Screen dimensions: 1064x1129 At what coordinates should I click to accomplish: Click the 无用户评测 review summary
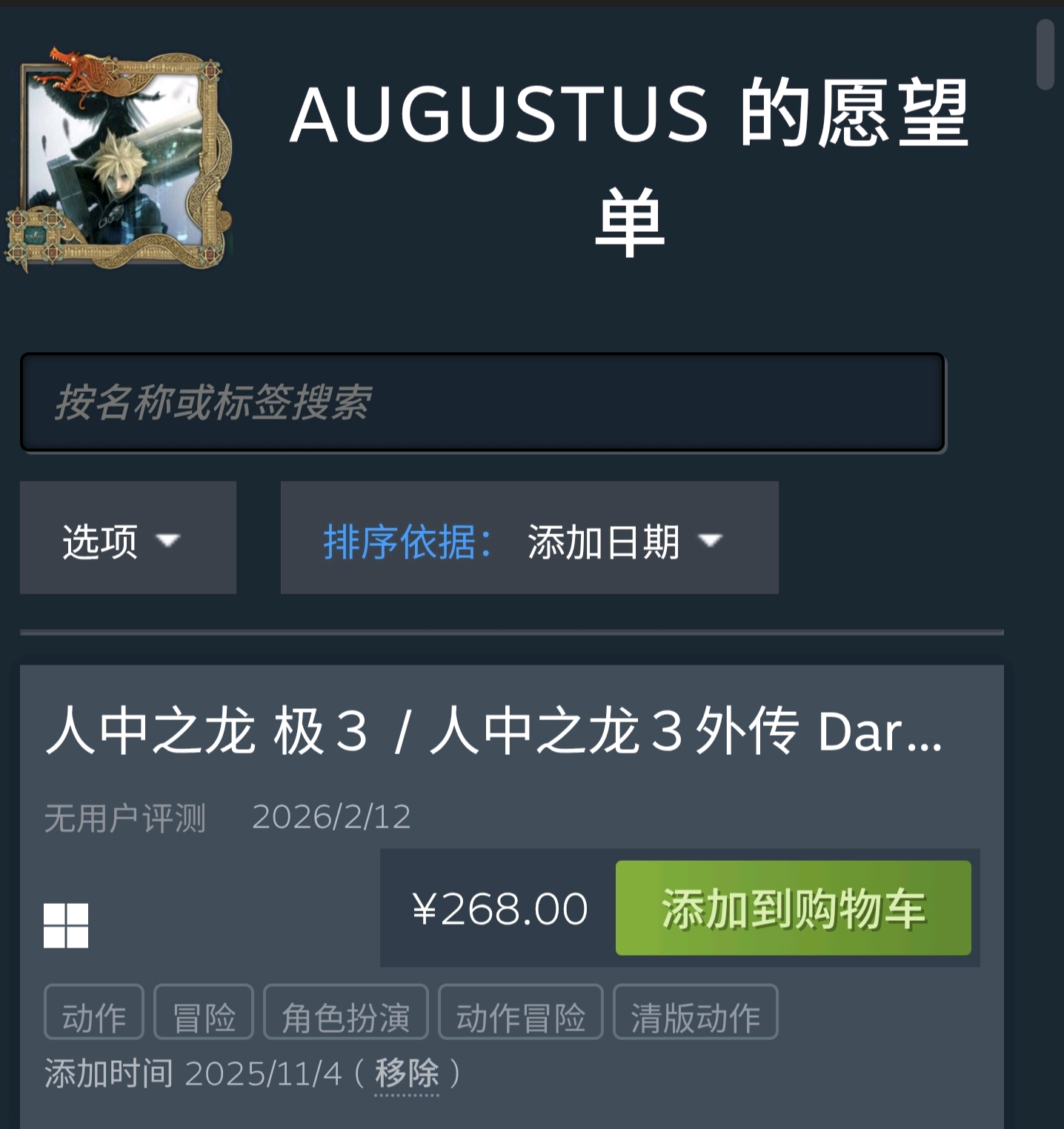click(x=125, y=819)
